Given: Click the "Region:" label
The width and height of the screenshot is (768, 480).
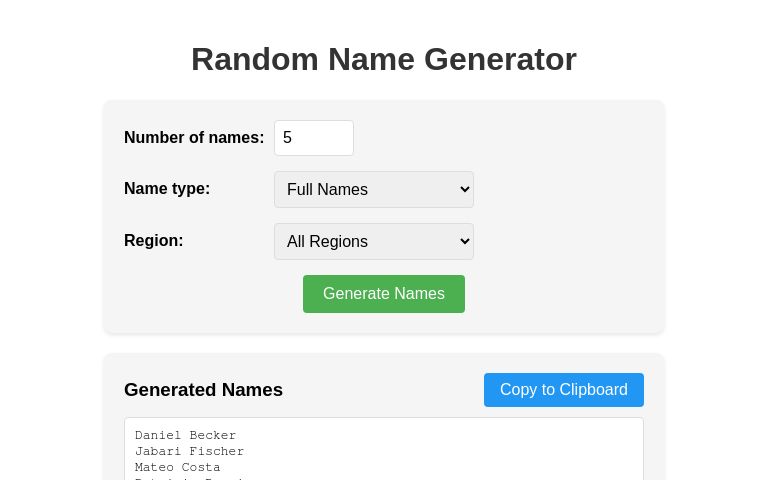Looking at the screenshot, I should coord(154,241).
